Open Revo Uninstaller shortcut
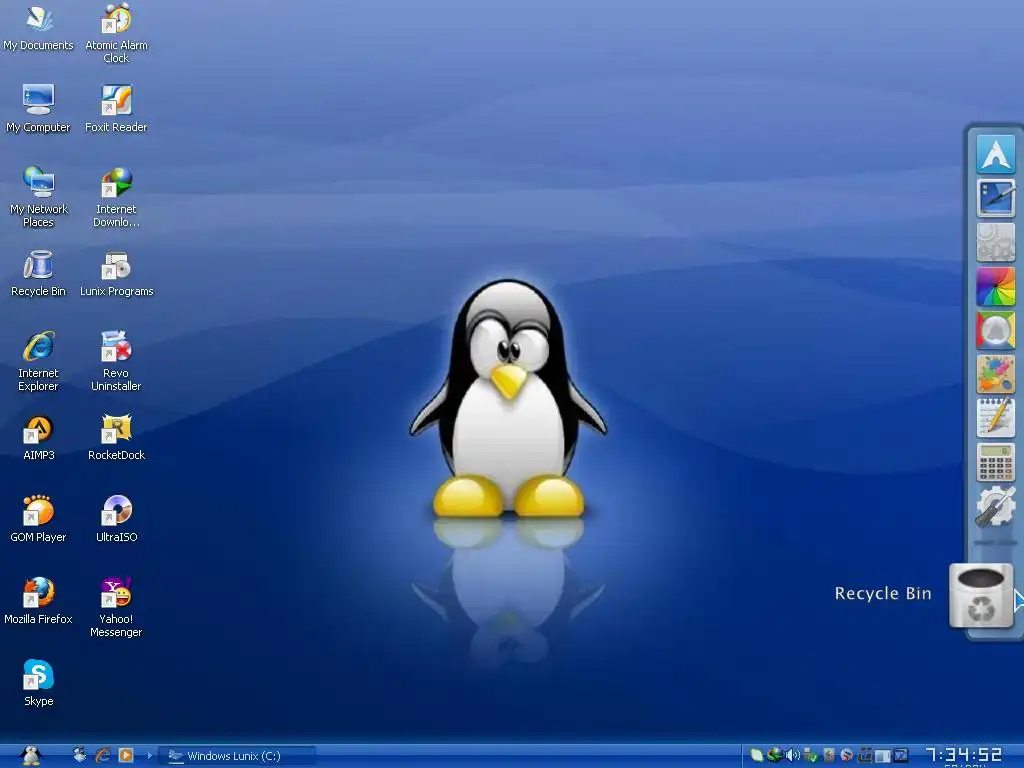This screenshot has width=1024, height=768. 116,360
